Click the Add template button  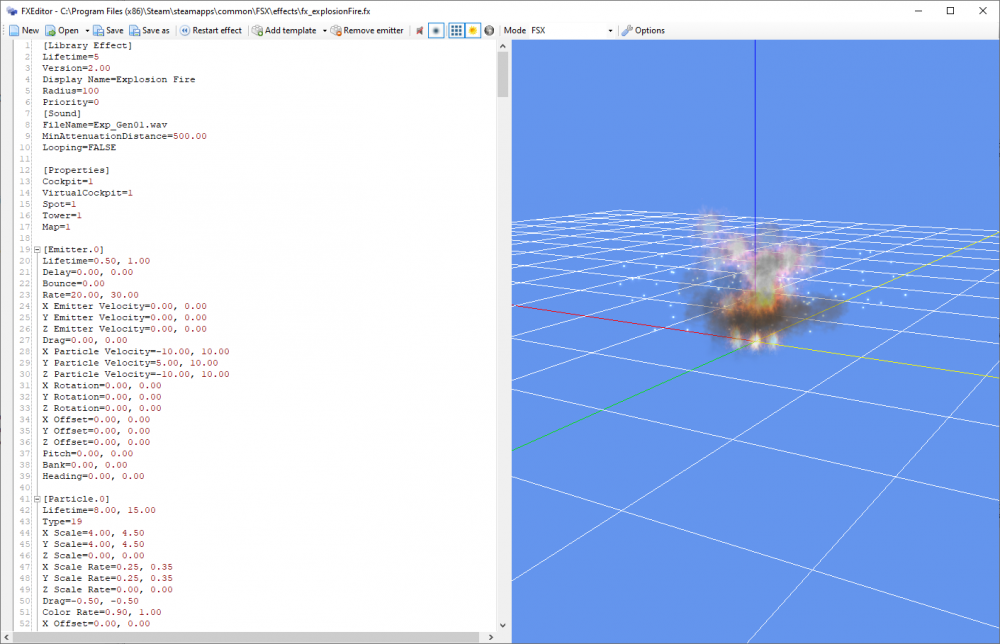(x=285, y=30)
